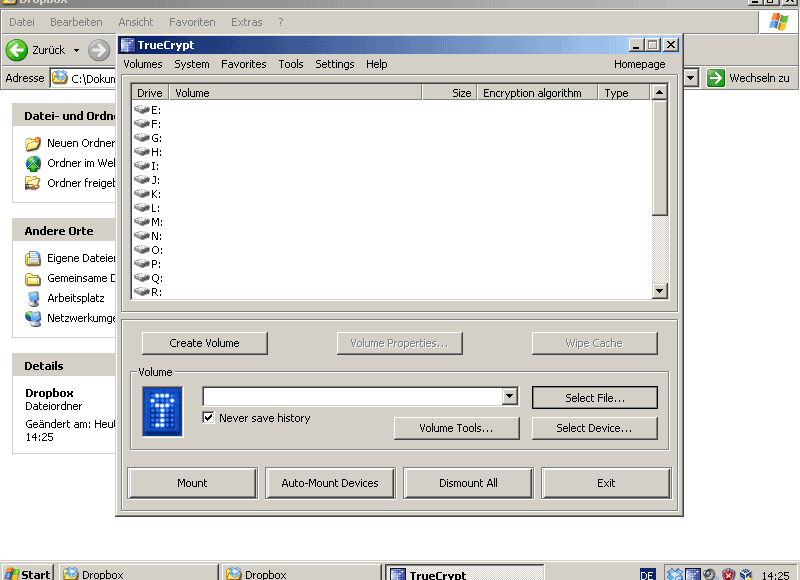Image resolution: width=800 pixels, height=580 pixels.
Task: Select drive I: in the drive list
Action: [147, 166]
